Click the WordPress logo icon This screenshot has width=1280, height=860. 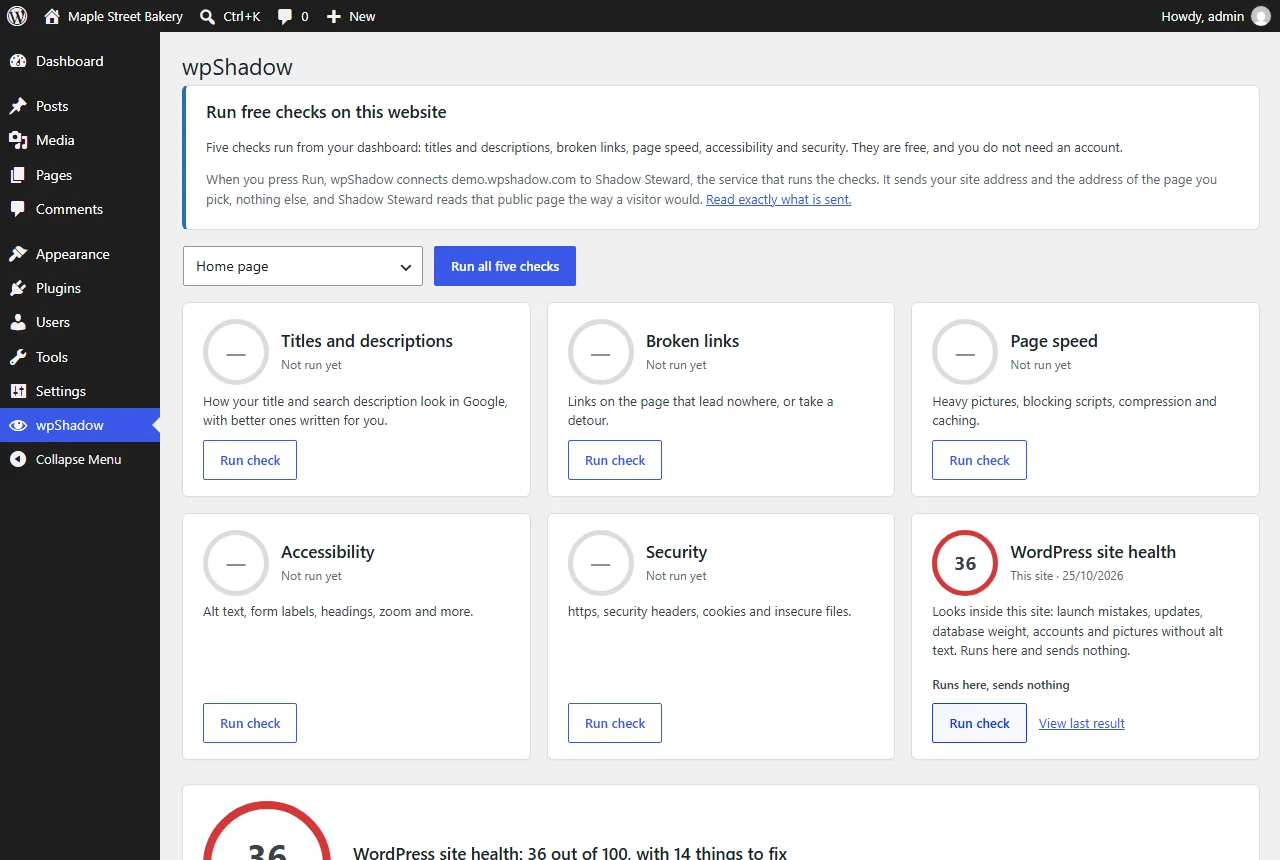17,16
